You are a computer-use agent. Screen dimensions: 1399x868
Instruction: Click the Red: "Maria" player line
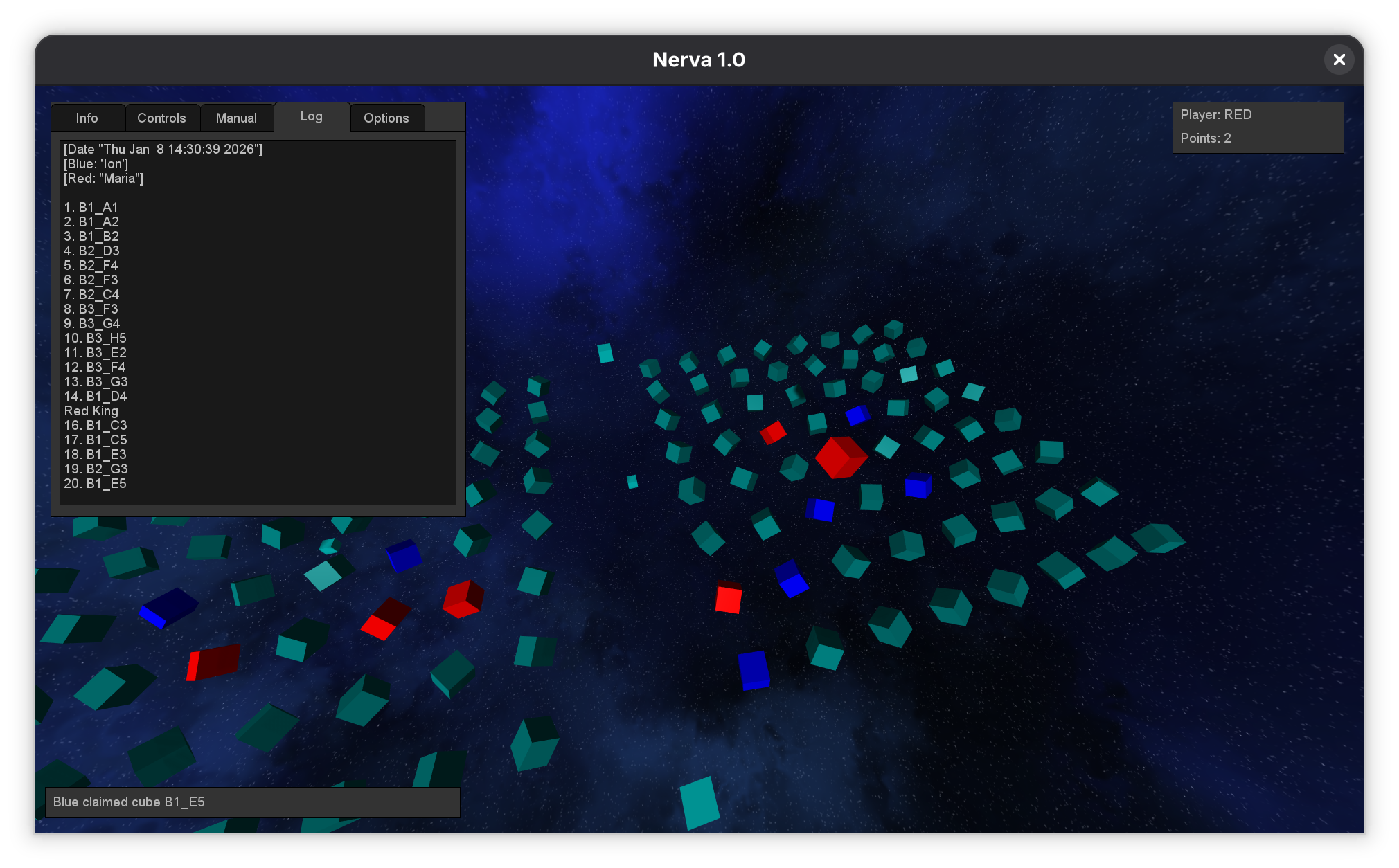click(x=104, y=178)
